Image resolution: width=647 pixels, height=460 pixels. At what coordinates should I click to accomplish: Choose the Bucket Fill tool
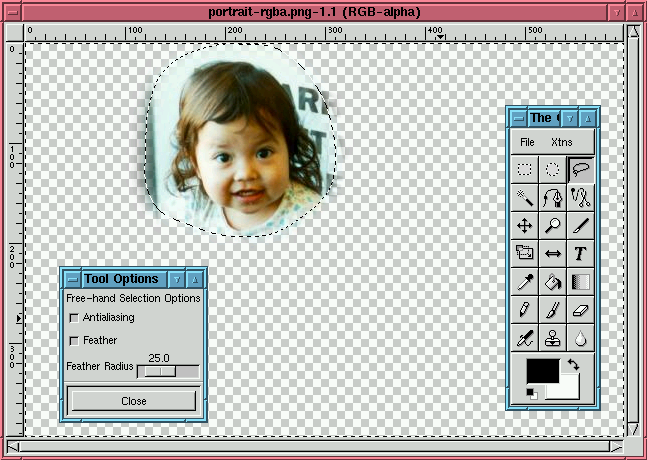tap(553, 282)
